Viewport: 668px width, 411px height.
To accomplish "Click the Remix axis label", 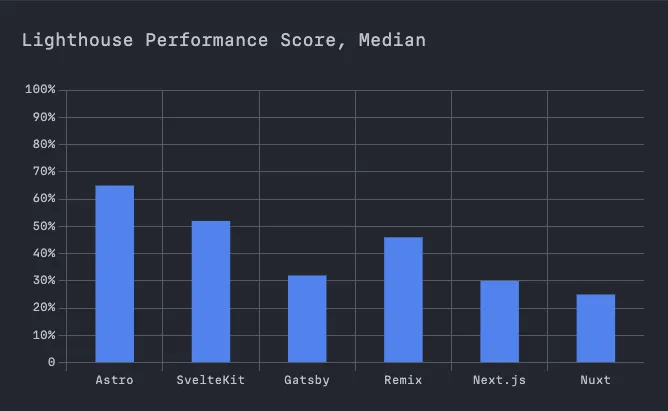I will coord(403,380).
